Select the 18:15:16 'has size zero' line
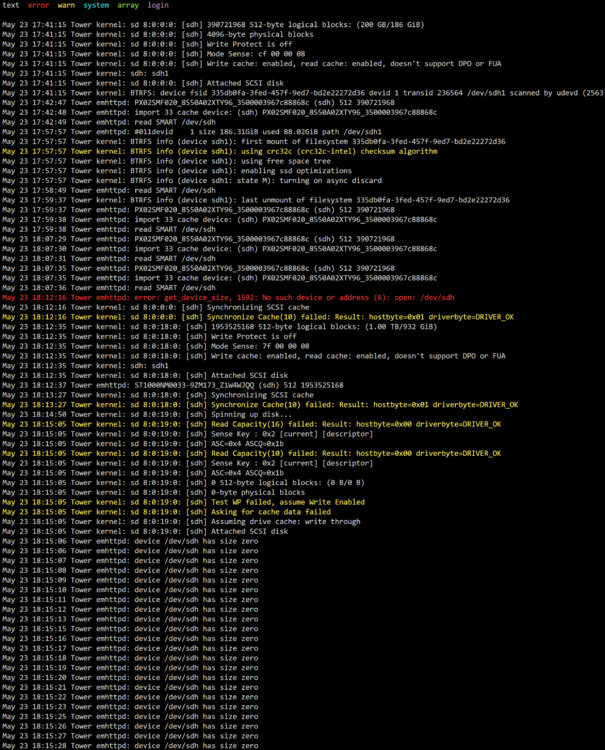The image size is (605, 750). [130, 639]
